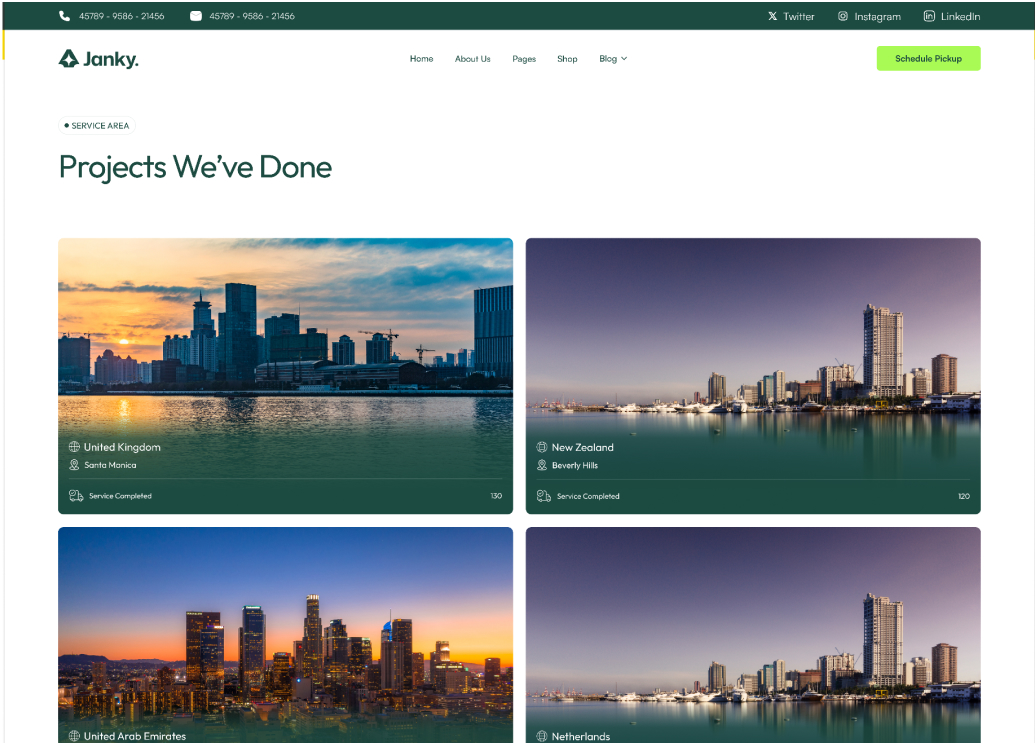The image size is (1035, 743).
Task: Open the Shop menu item
Action: point(567,59)
